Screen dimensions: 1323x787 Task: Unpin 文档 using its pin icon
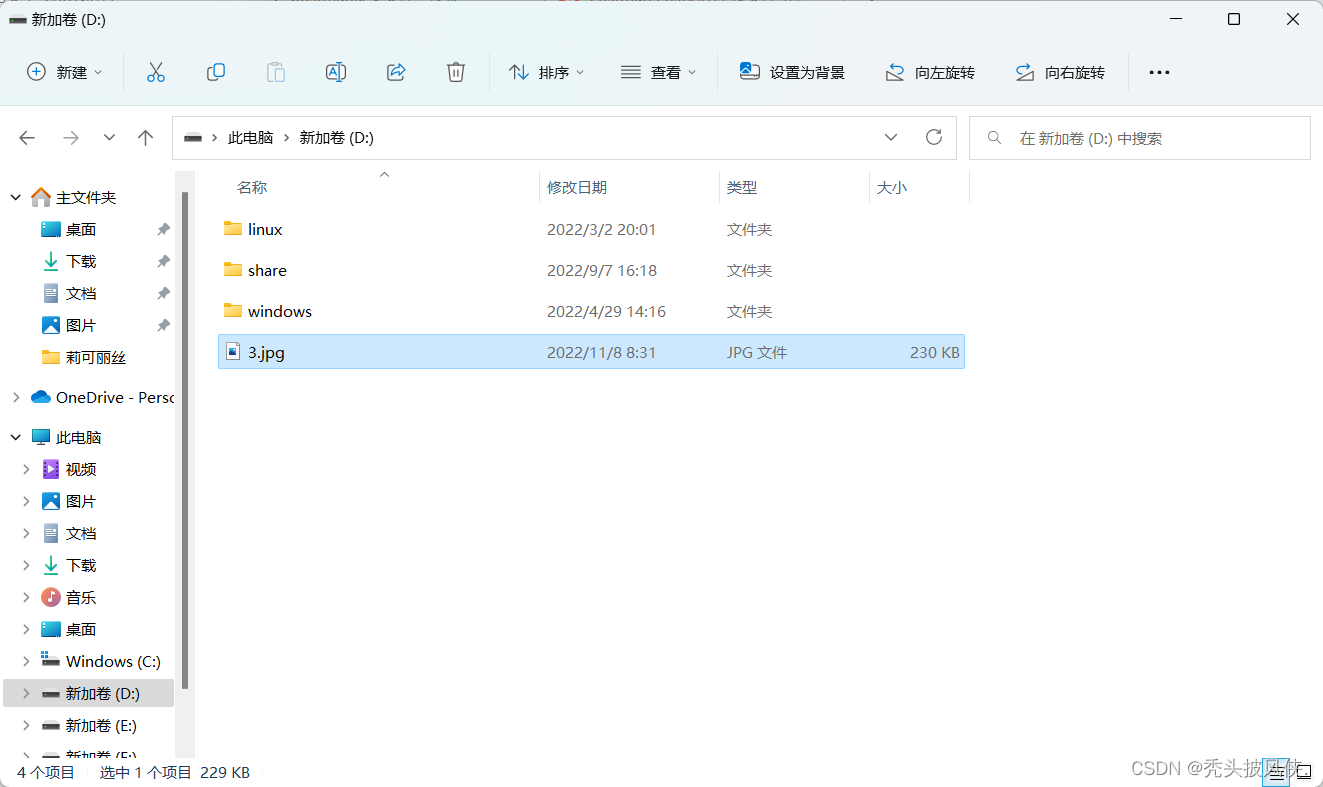[163, 294]
